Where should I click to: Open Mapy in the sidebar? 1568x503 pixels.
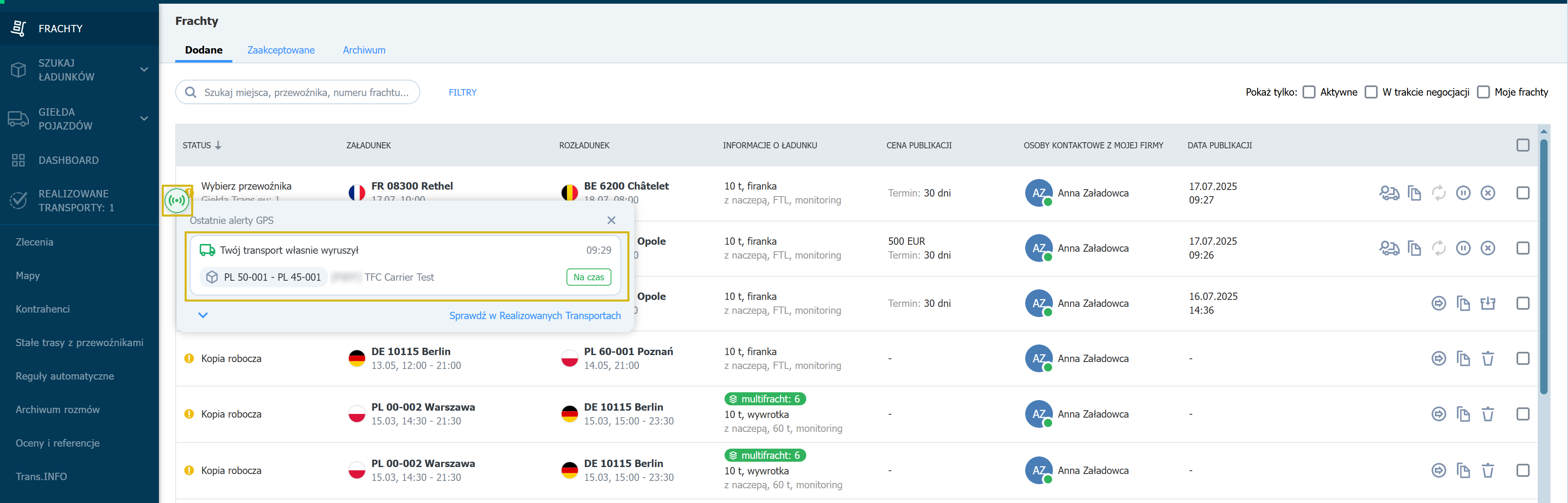click(x=28, y=275)
